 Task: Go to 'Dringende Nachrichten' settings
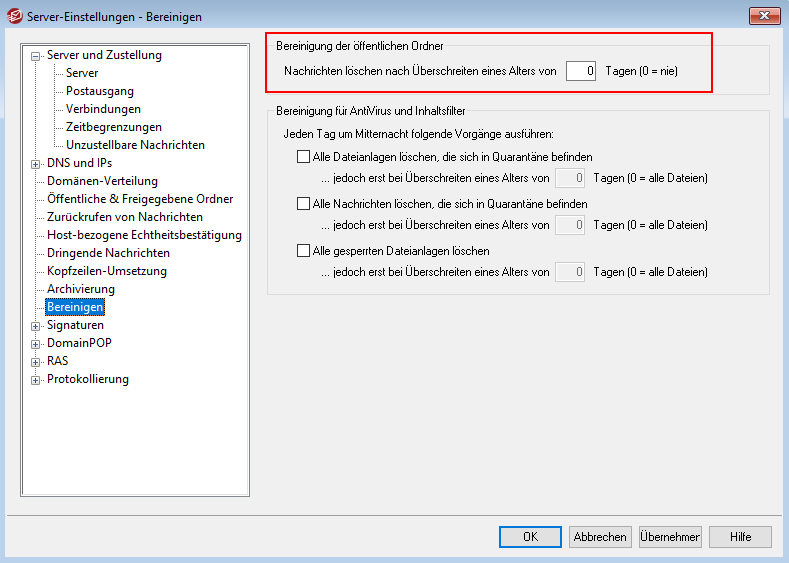(x=108, y=253)
